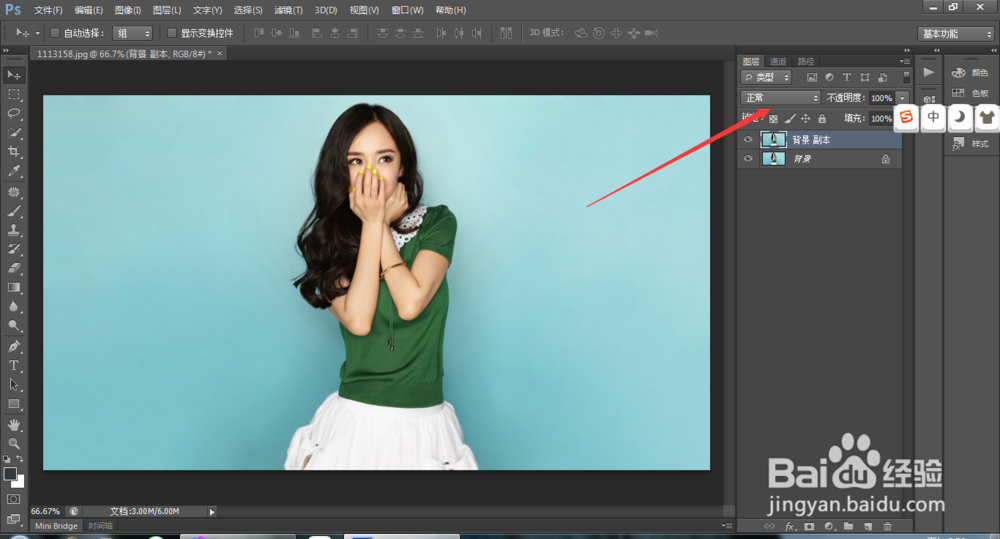Toggle the layer filter switch
Viewport: 1000px width, 539px height.
906,77
